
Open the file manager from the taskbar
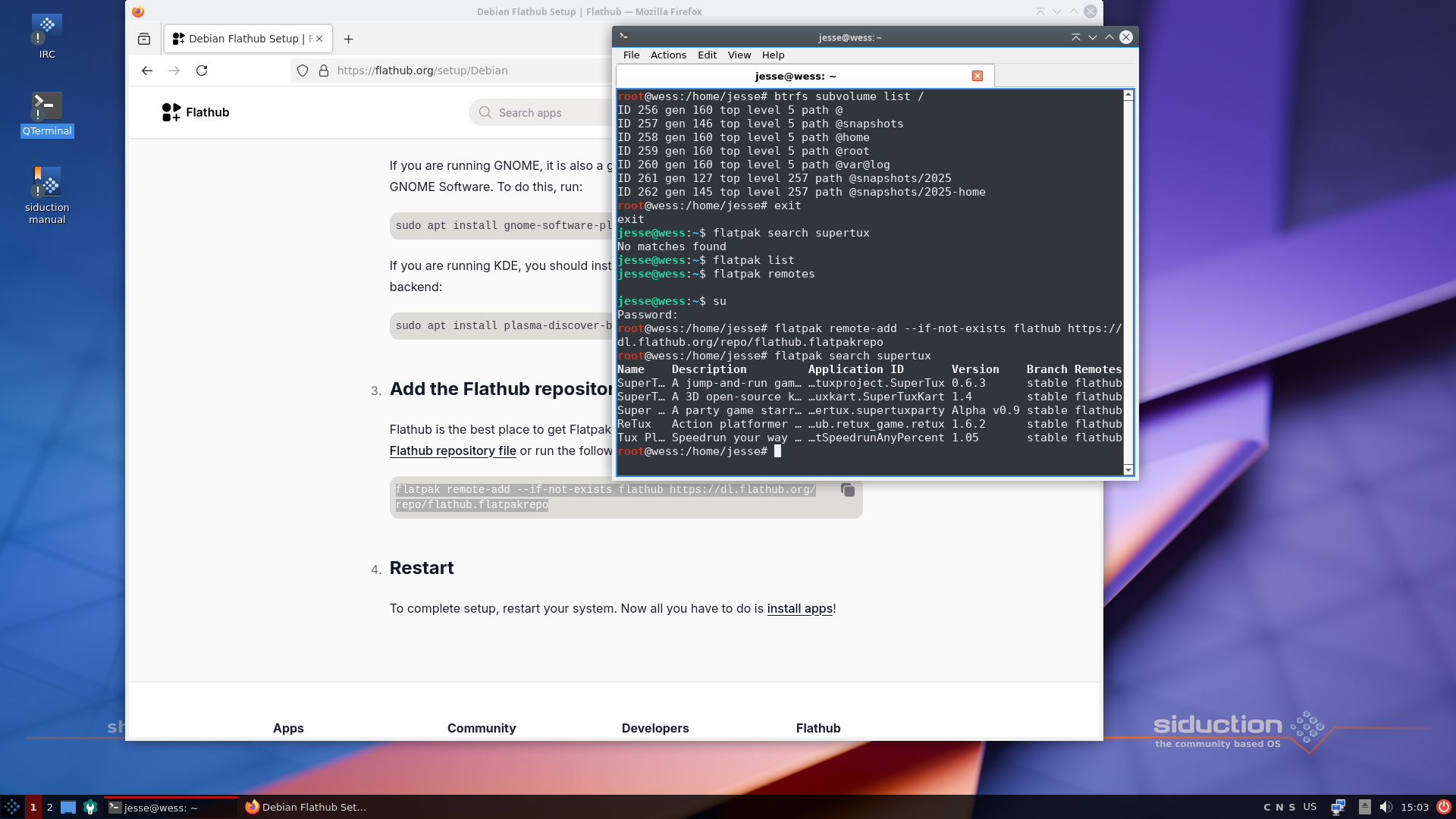point(68,807)
